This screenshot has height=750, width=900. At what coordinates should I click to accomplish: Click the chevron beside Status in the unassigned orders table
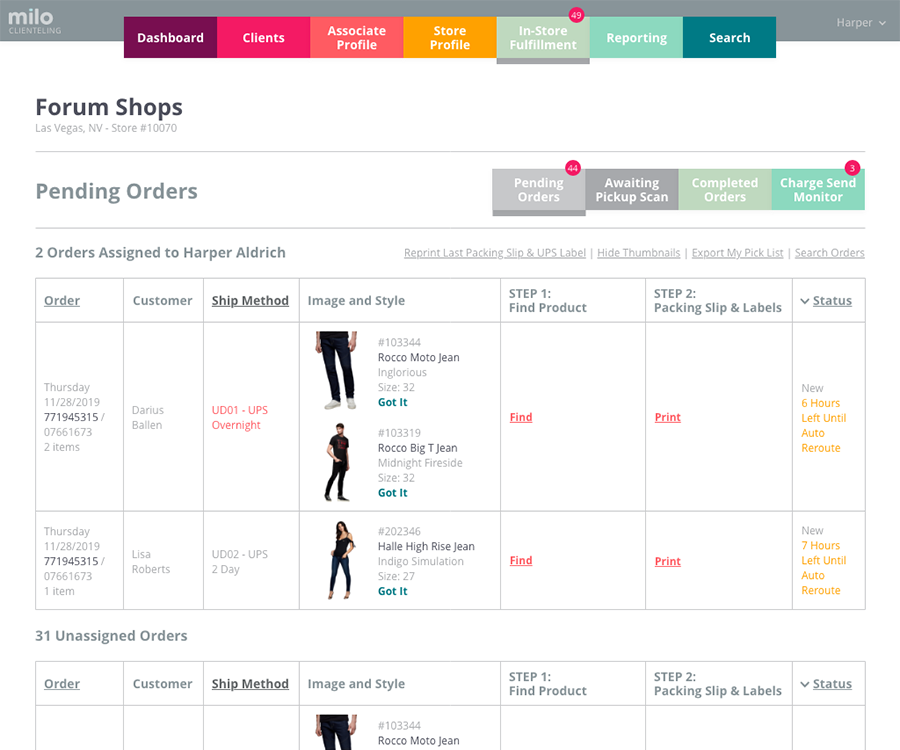(x=805, y=684)
